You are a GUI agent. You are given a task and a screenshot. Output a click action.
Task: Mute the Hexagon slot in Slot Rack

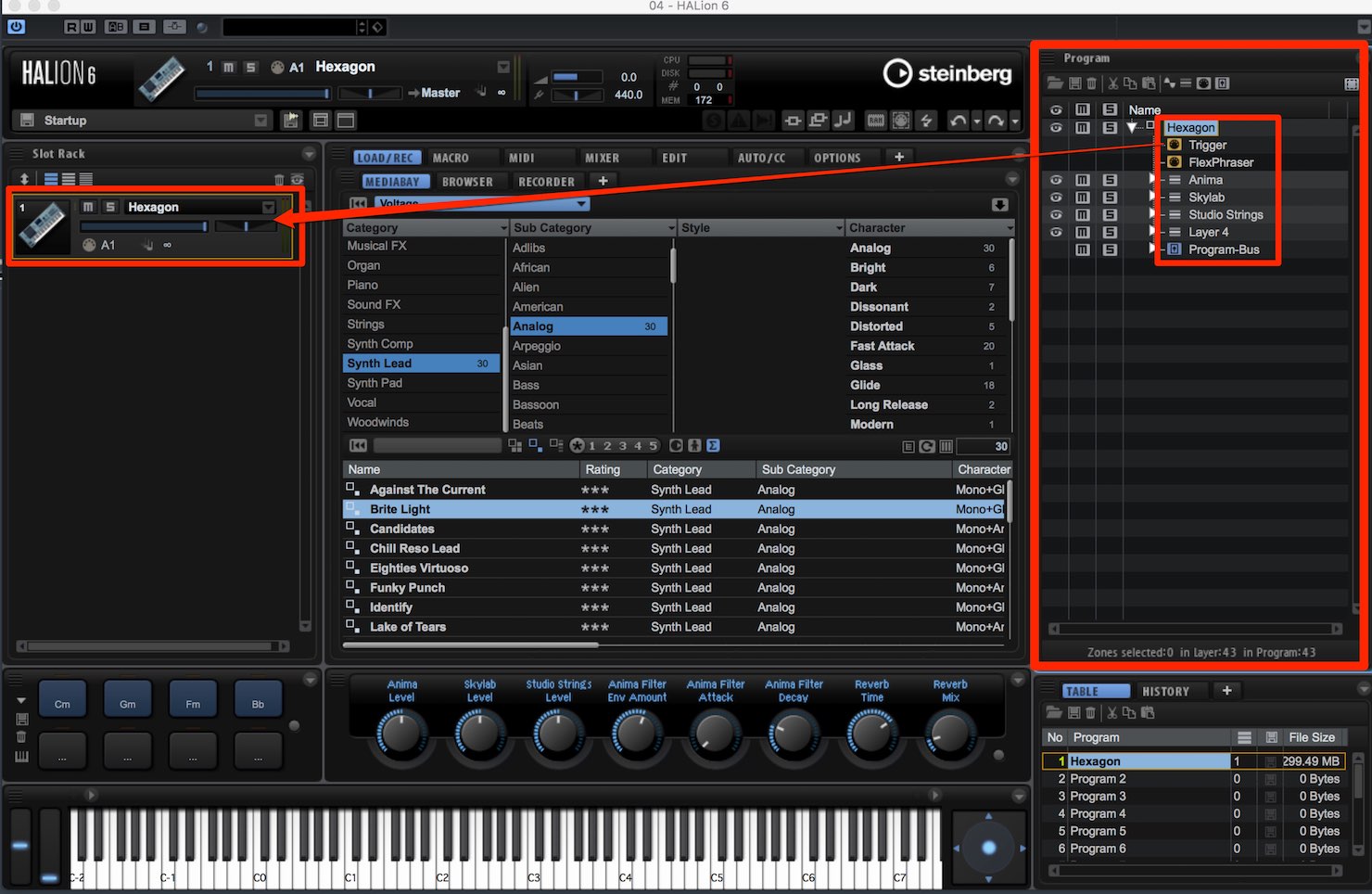click(88, 207)
